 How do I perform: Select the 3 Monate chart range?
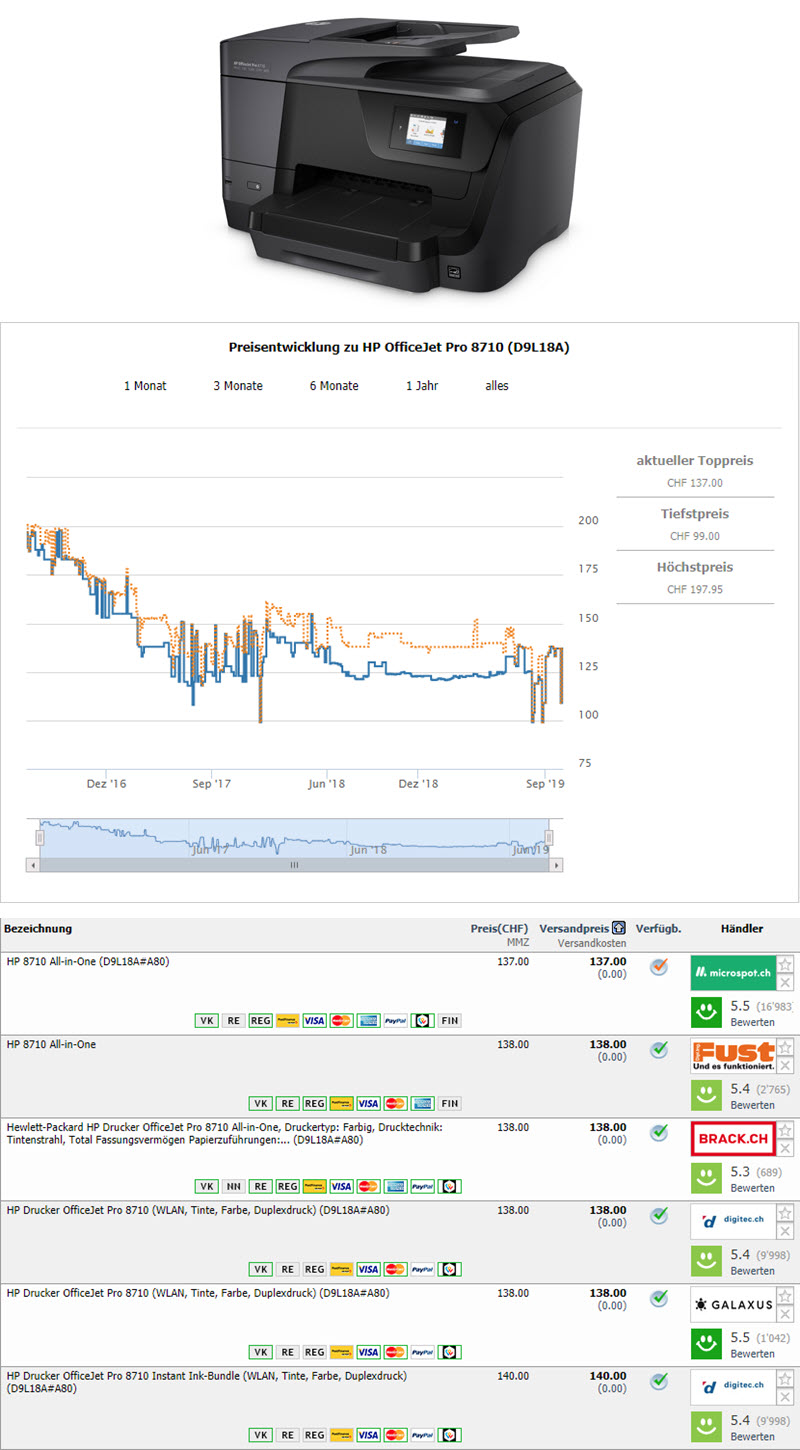click(236, 386)
